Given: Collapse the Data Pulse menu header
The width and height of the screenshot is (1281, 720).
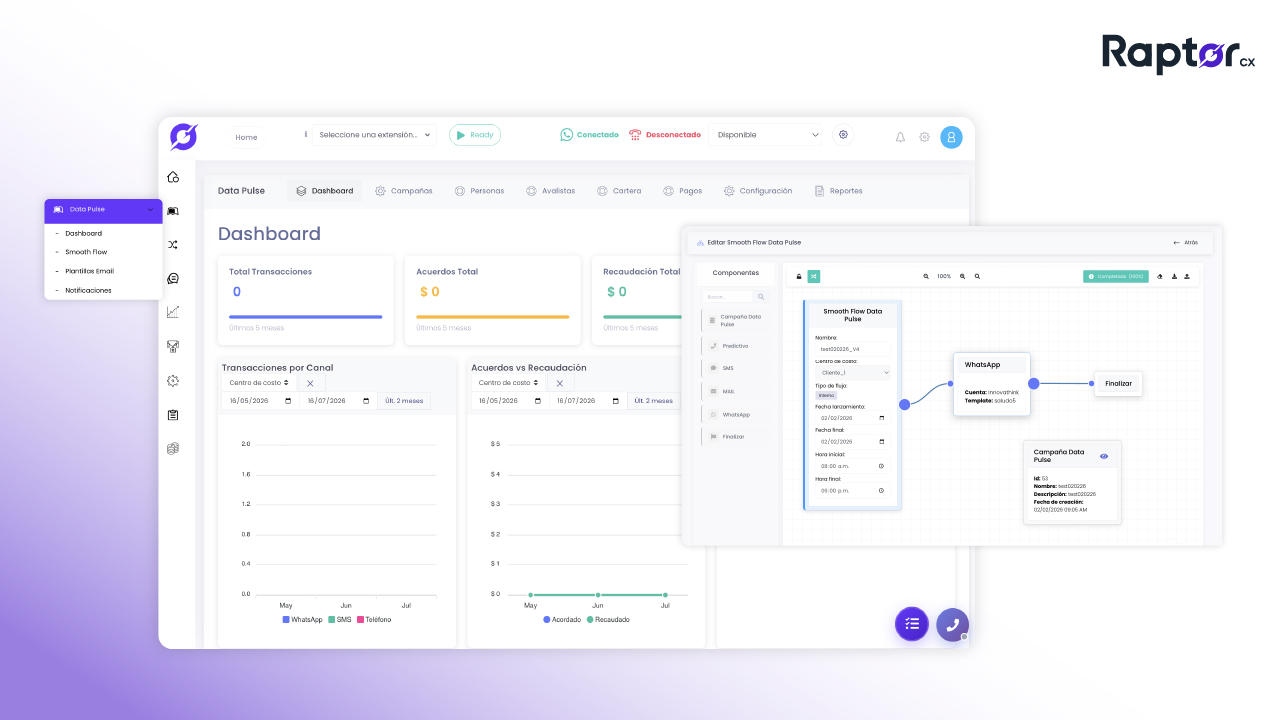Looking at the screenshot, I should tap(103, 210).
